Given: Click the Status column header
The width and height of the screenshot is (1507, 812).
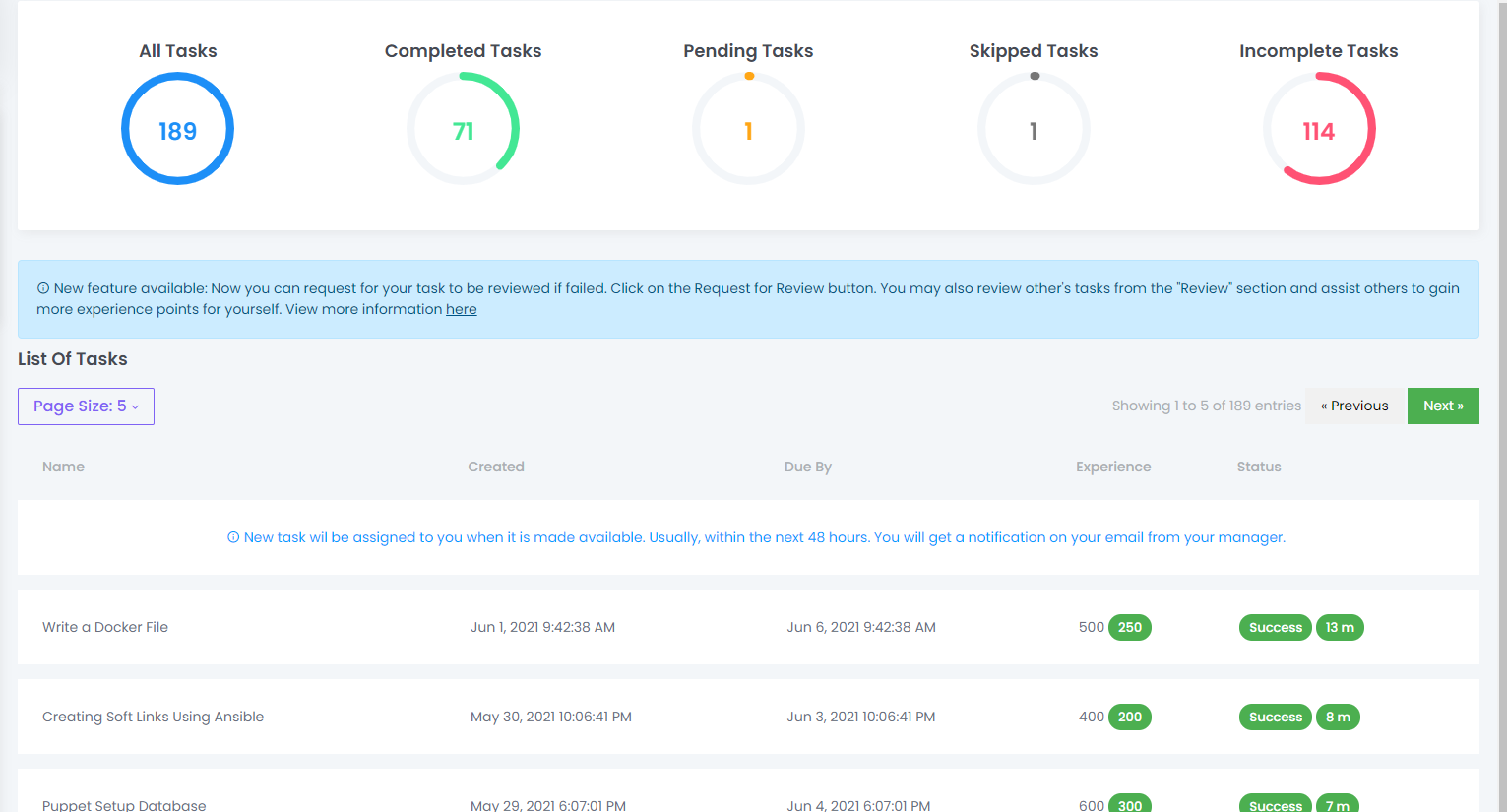Looking at the screenshot, I should (x=1258, y=467).
